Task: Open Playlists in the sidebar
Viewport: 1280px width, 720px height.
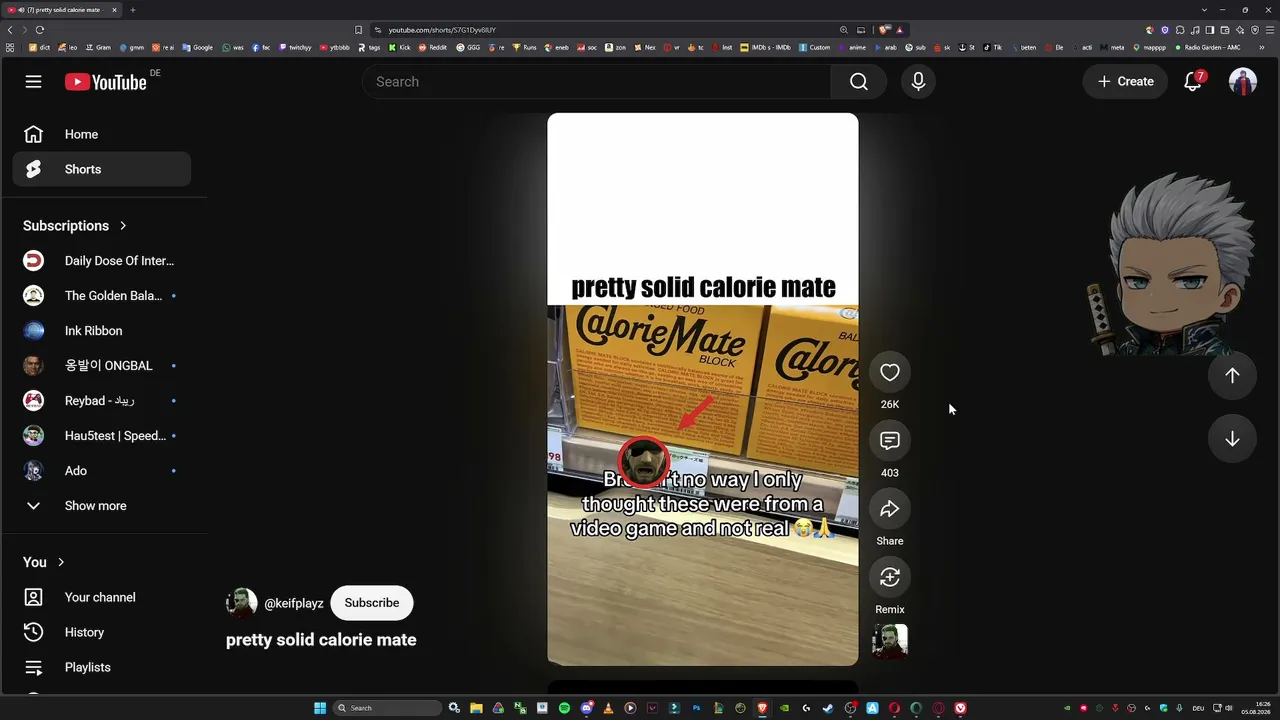Action: click(x=101, y=667)
